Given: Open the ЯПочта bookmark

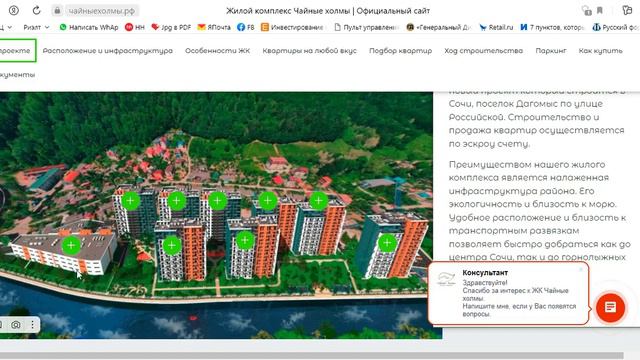Looking at the screenshot, I should 214,27.
